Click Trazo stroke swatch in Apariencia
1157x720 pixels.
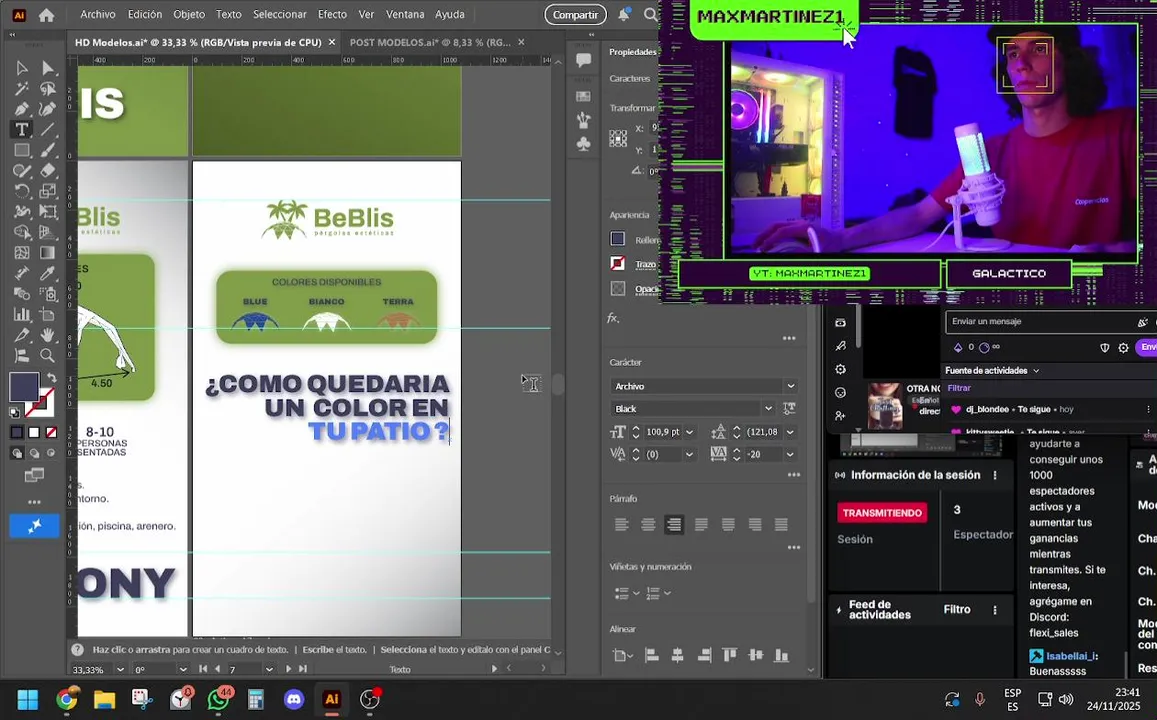pyautogui.click(x=618, y=263)
